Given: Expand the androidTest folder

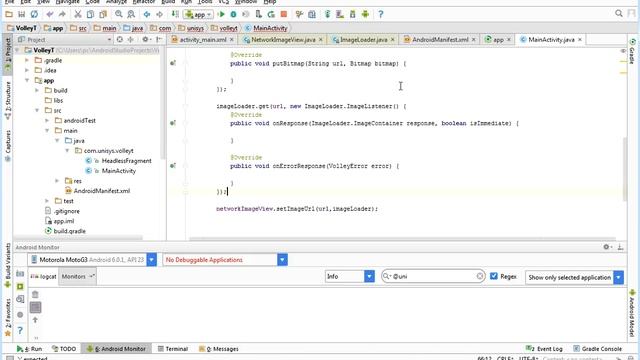Looking at the screenshot, I should (x=47, y=120).
